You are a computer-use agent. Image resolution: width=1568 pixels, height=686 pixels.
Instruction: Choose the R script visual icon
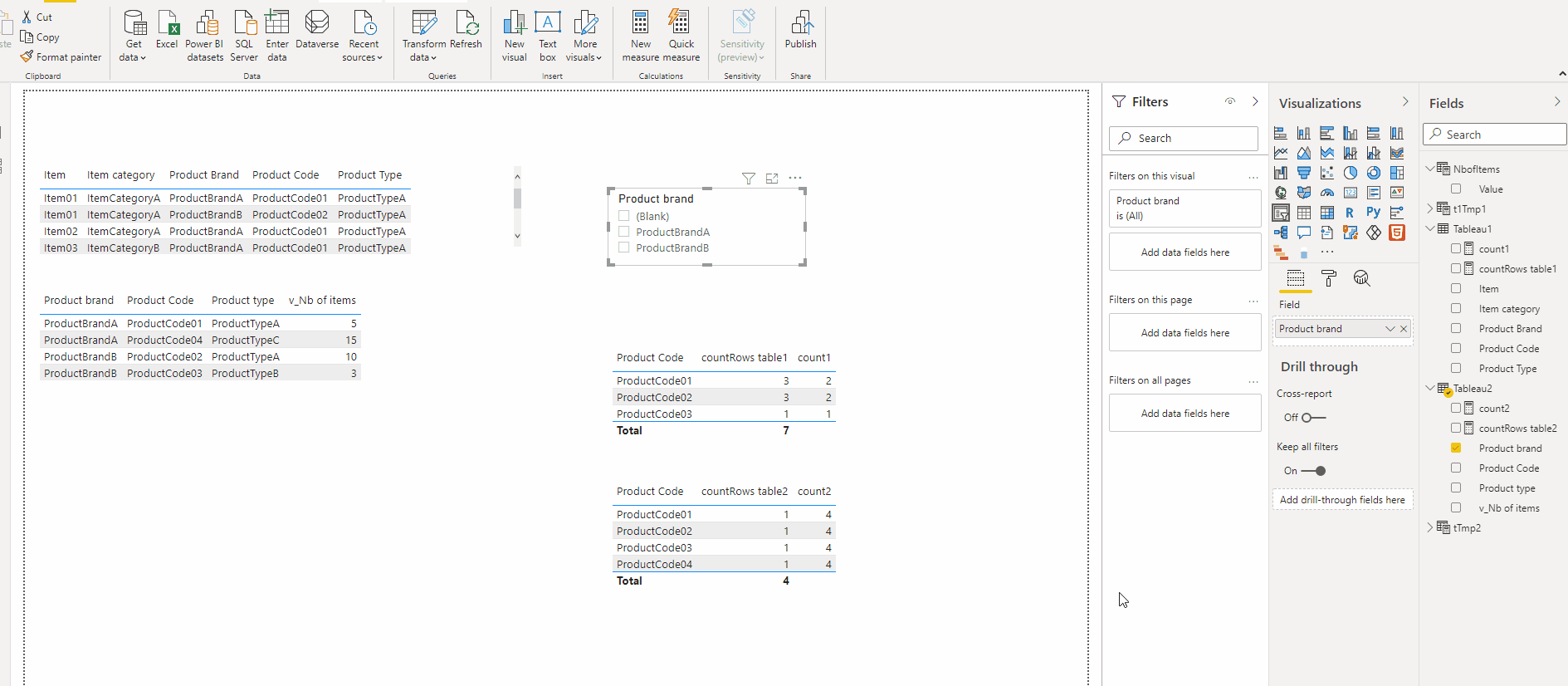click(x=1351, y=213)
